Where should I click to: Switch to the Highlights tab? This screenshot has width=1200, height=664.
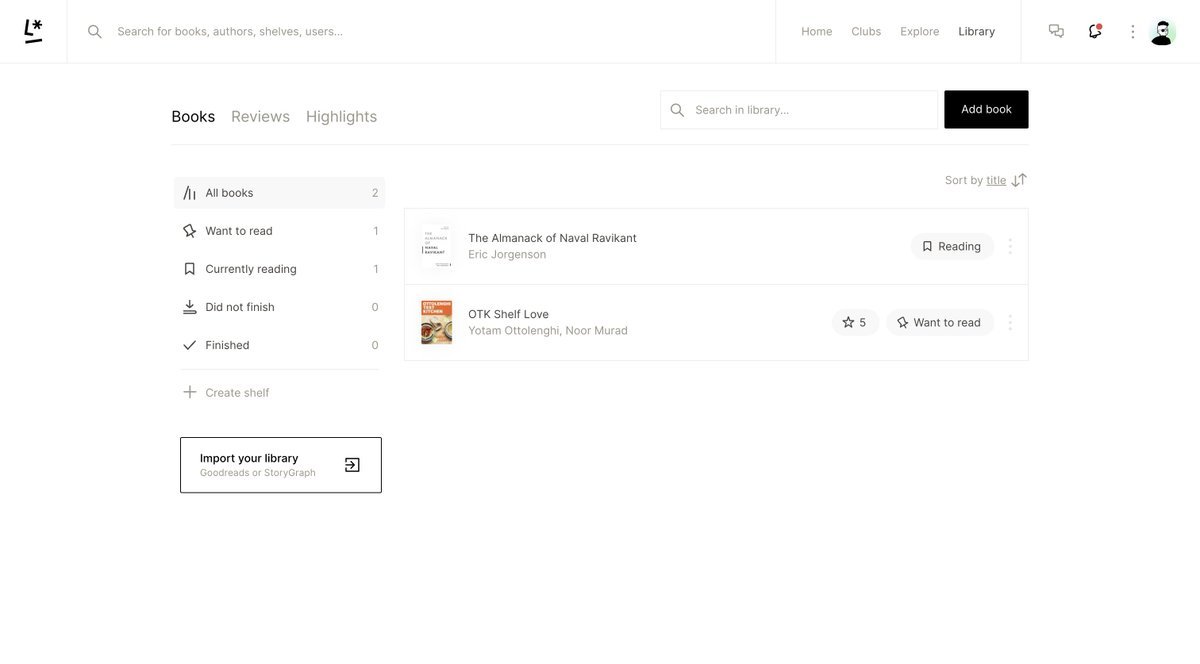tap(341, 116)
